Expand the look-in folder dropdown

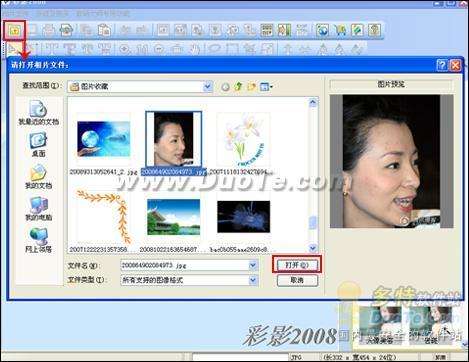(x=207, y=87)
